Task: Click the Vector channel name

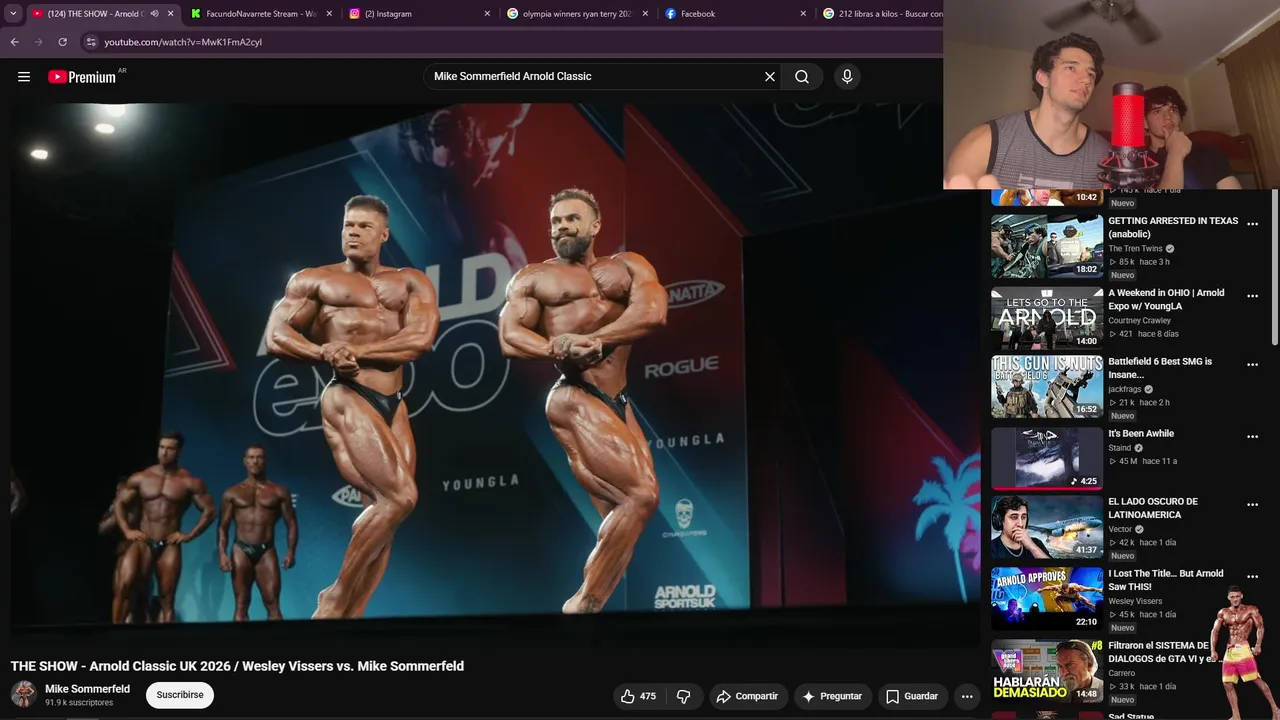Action: 1120,529
